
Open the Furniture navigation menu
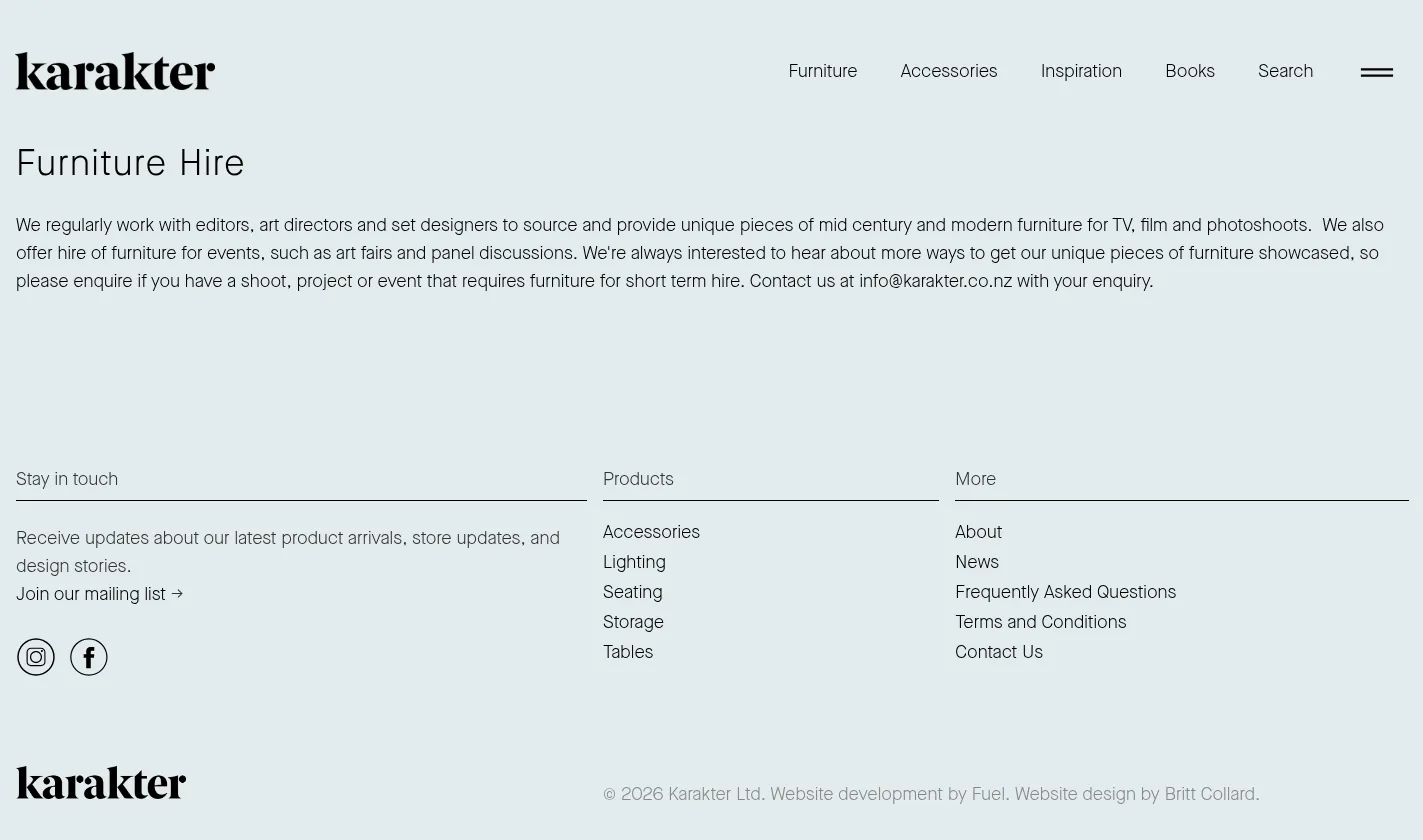[823, 71]
